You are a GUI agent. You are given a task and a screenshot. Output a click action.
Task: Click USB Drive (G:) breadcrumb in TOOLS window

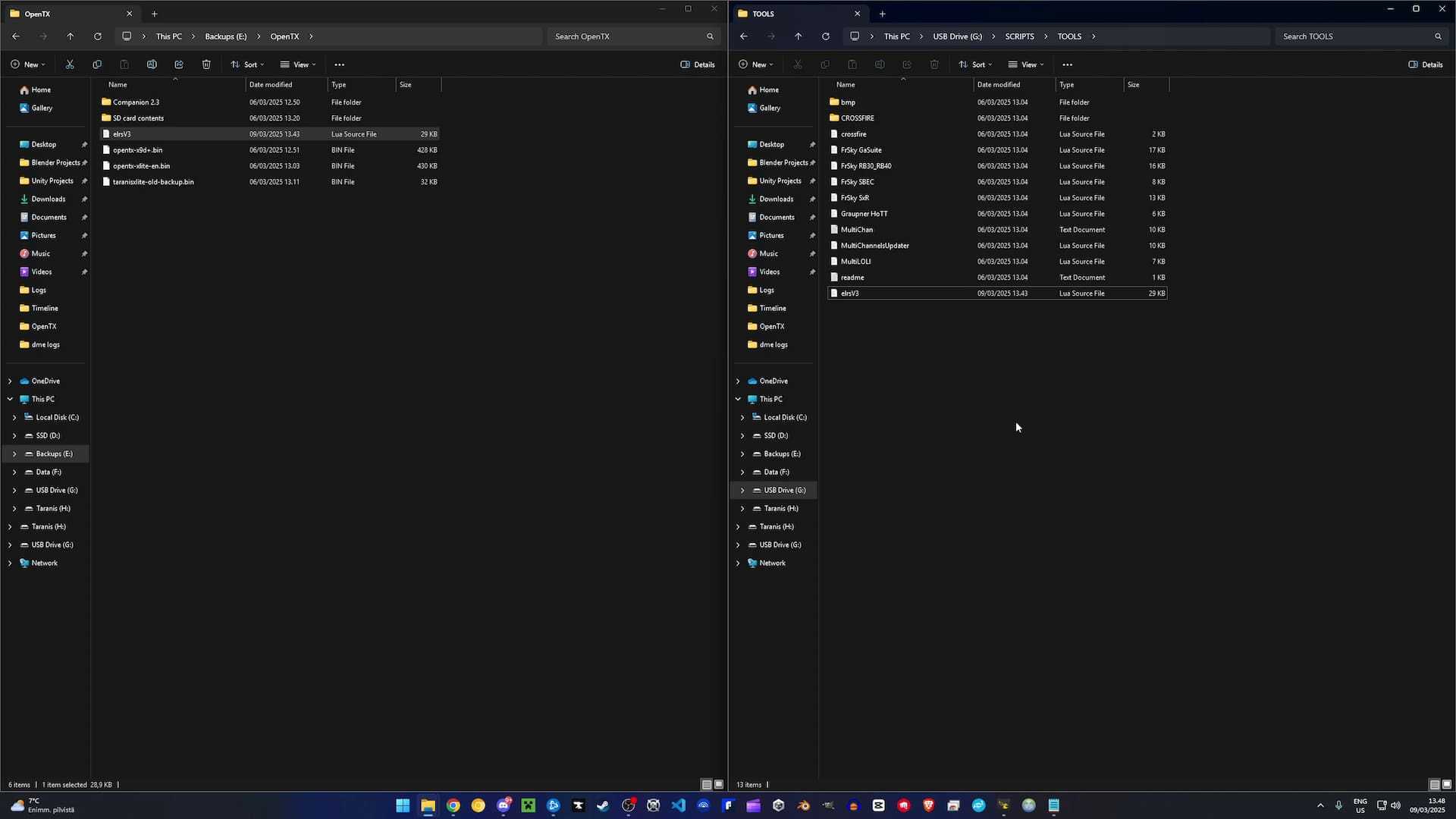pos(957,36)
